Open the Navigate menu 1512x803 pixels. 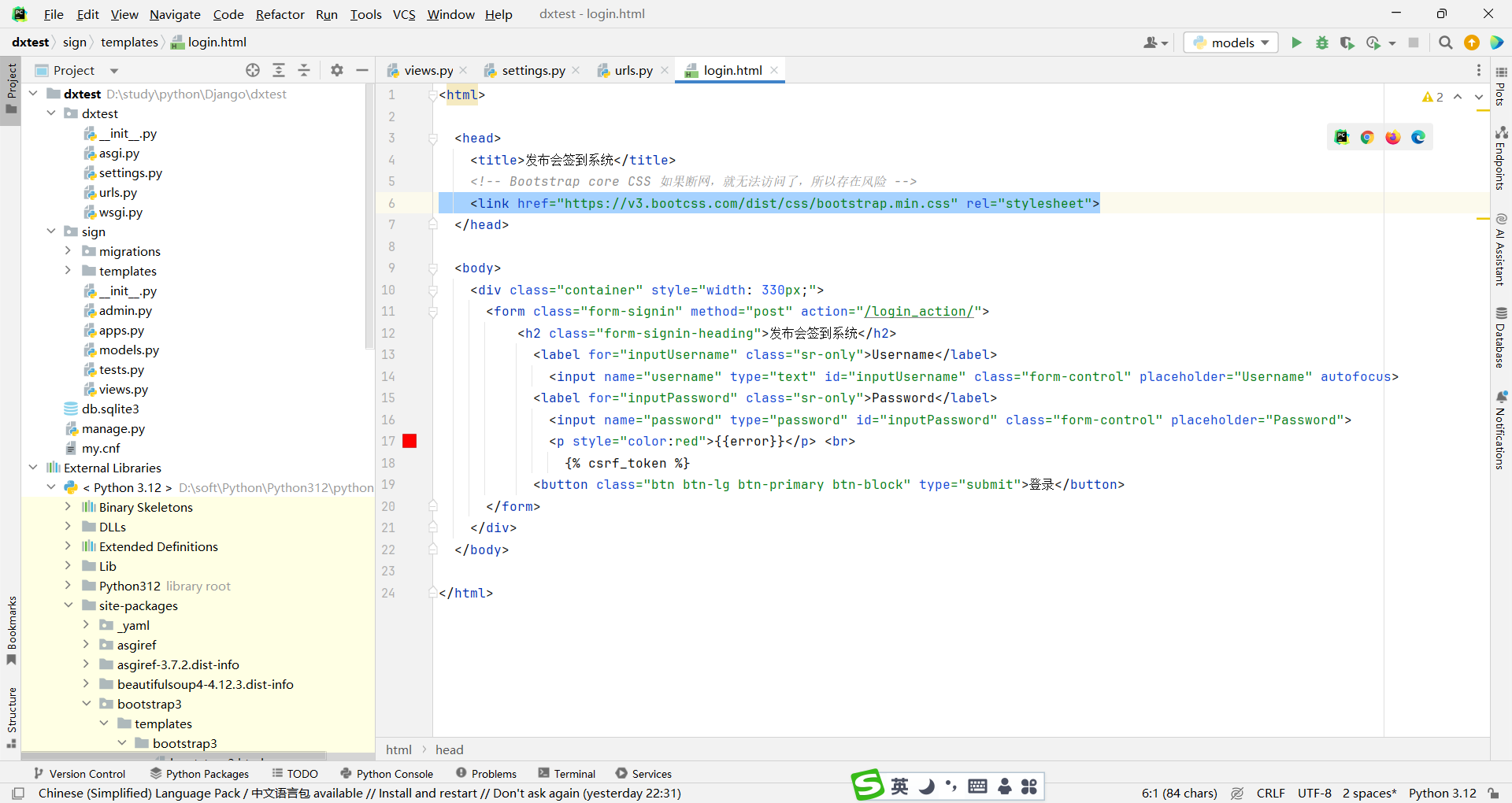pyautogui.click(x=175, y=14)
